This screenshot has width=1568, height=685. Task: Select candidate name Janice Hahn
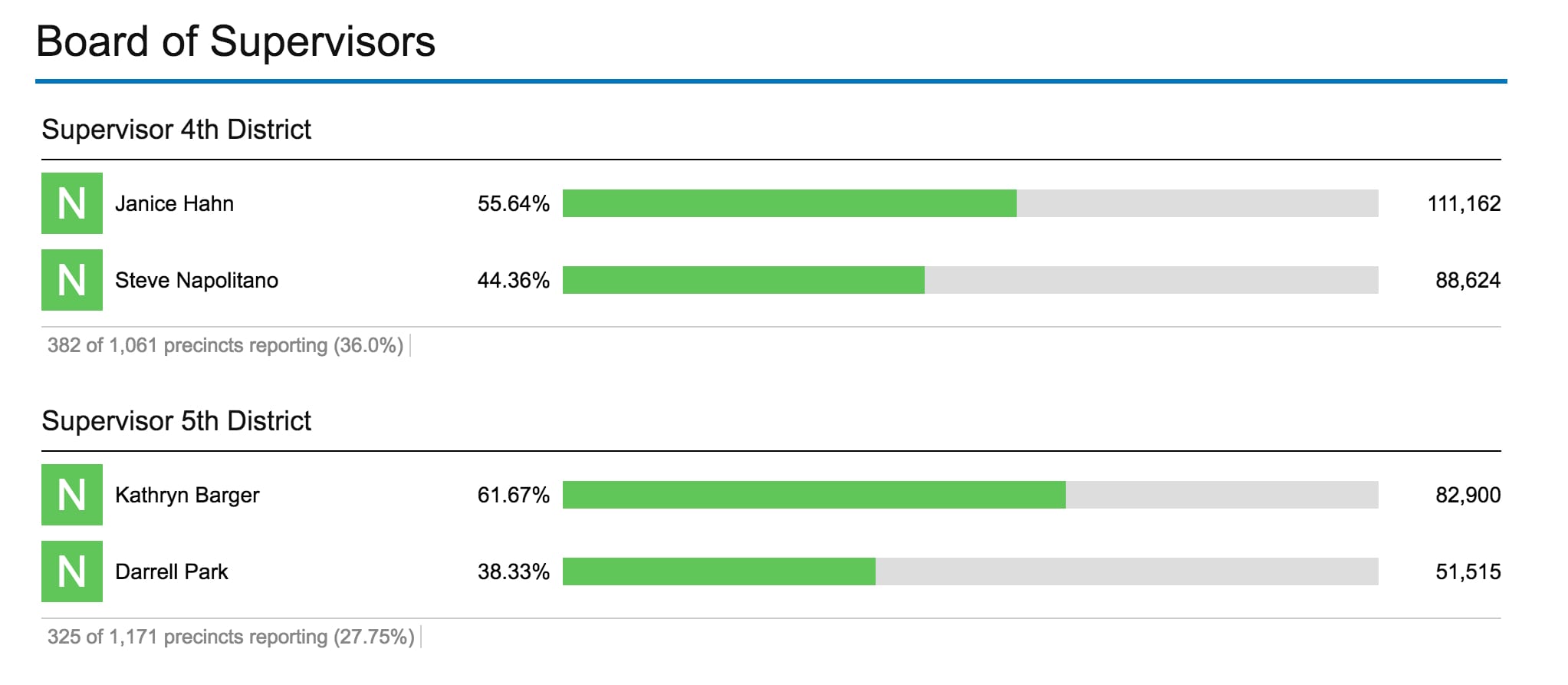(174, 203)
